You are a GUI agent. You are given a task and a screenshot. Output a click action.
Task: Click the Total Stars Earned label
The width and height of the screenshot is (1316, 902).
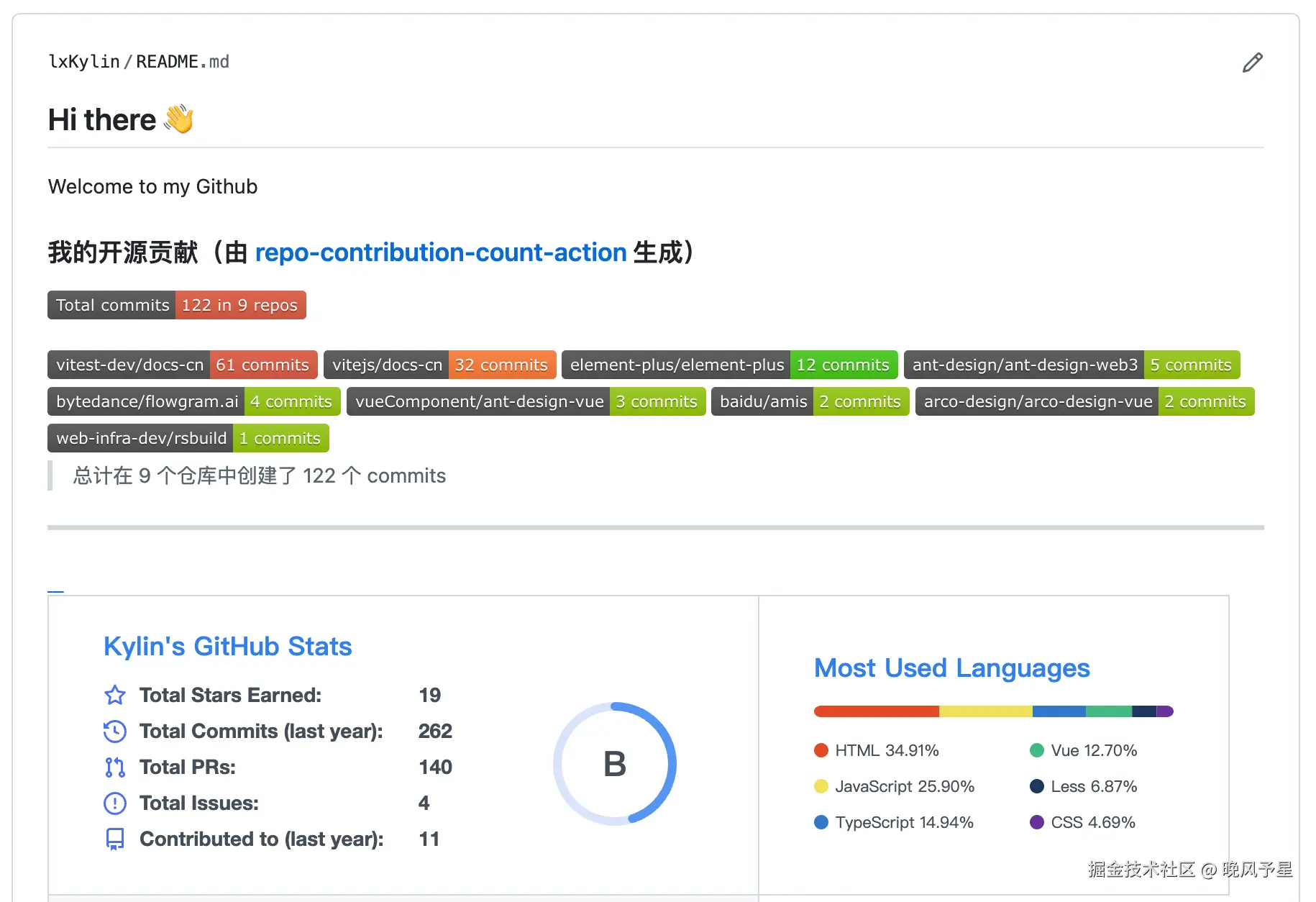[x=230, y=695]
